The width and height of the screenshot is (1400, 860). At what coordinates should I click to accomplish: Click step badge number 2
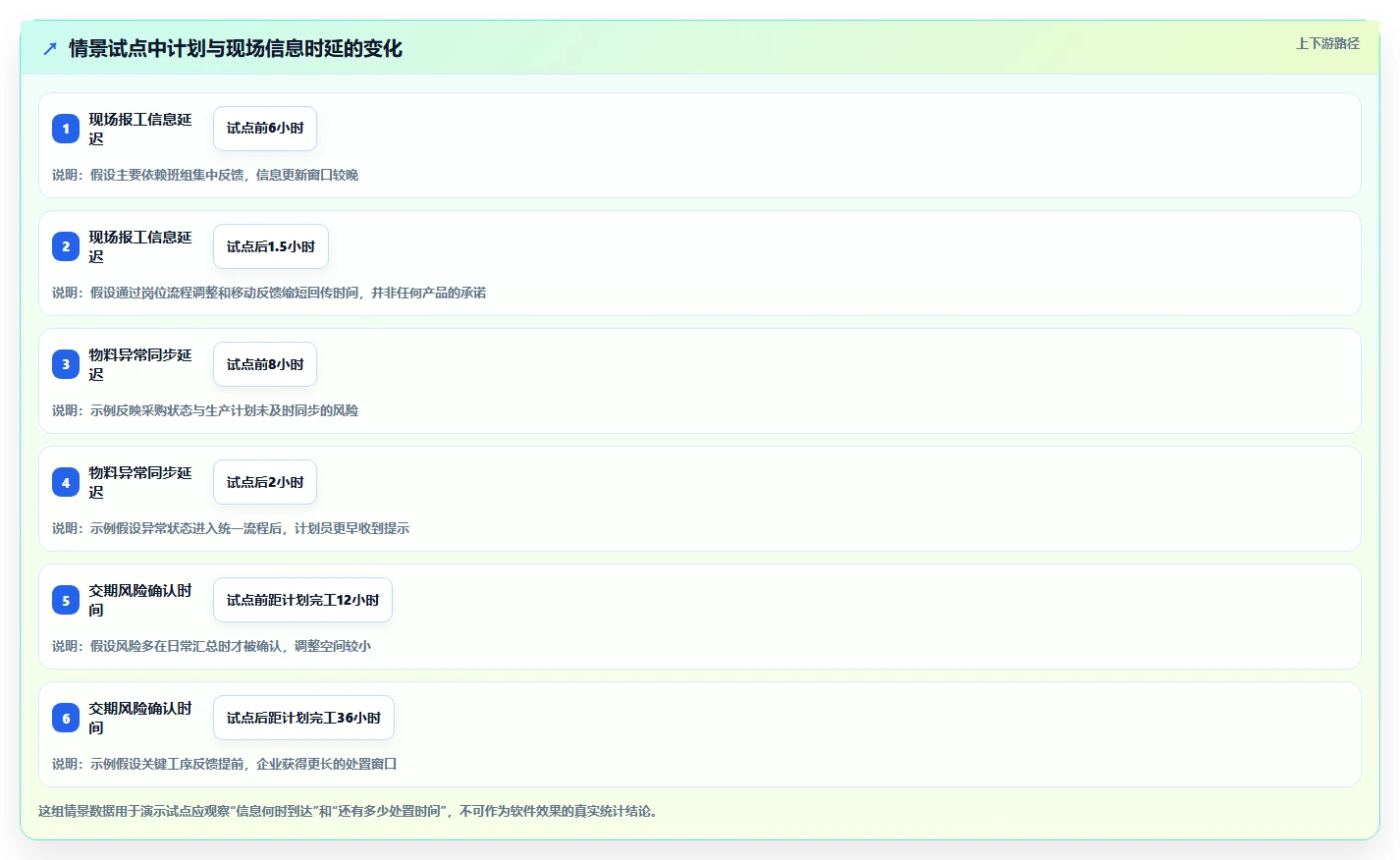click(66, 246)
